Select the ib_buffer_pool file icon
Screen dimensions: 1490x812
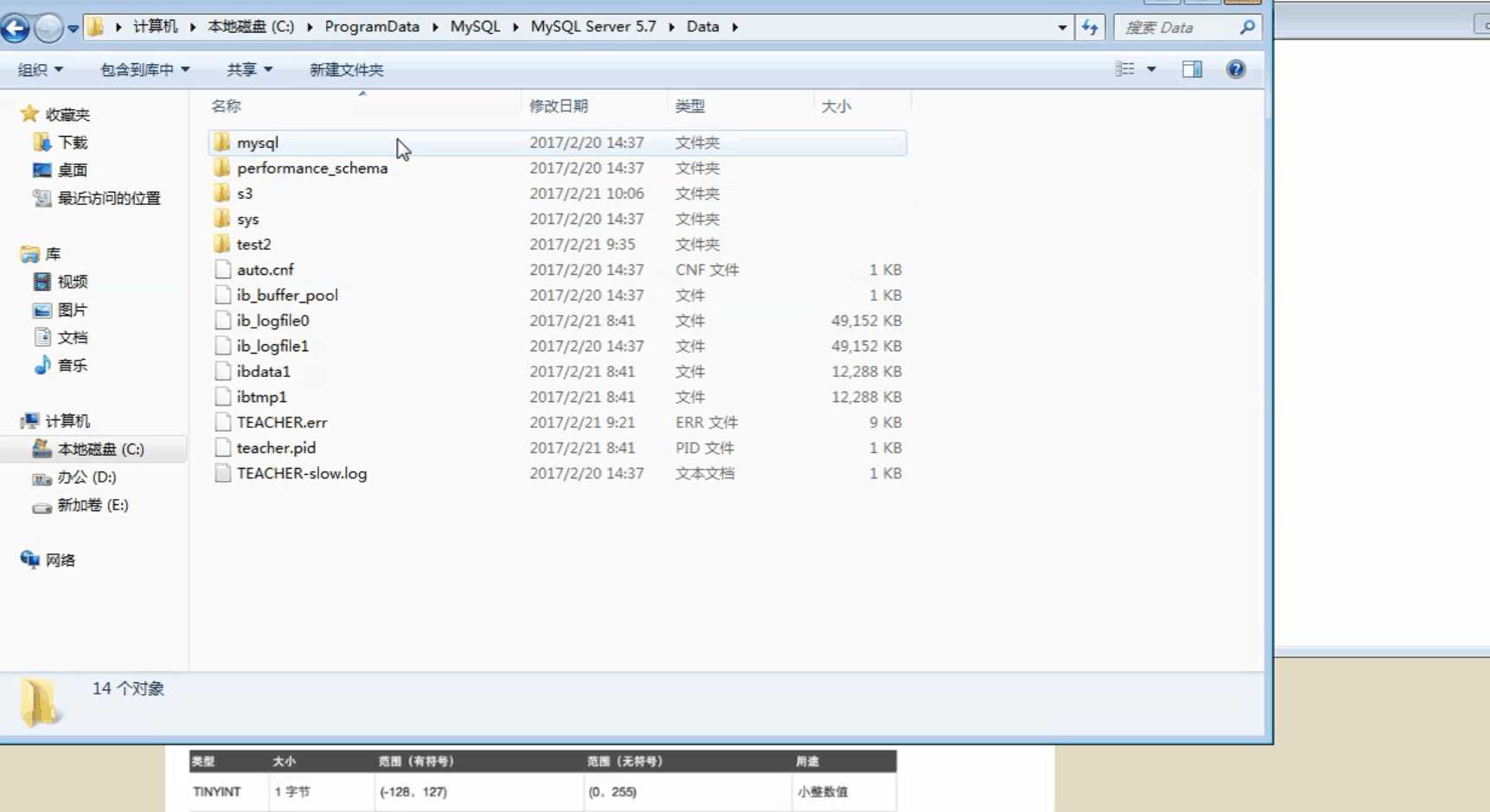coord(222,295)
